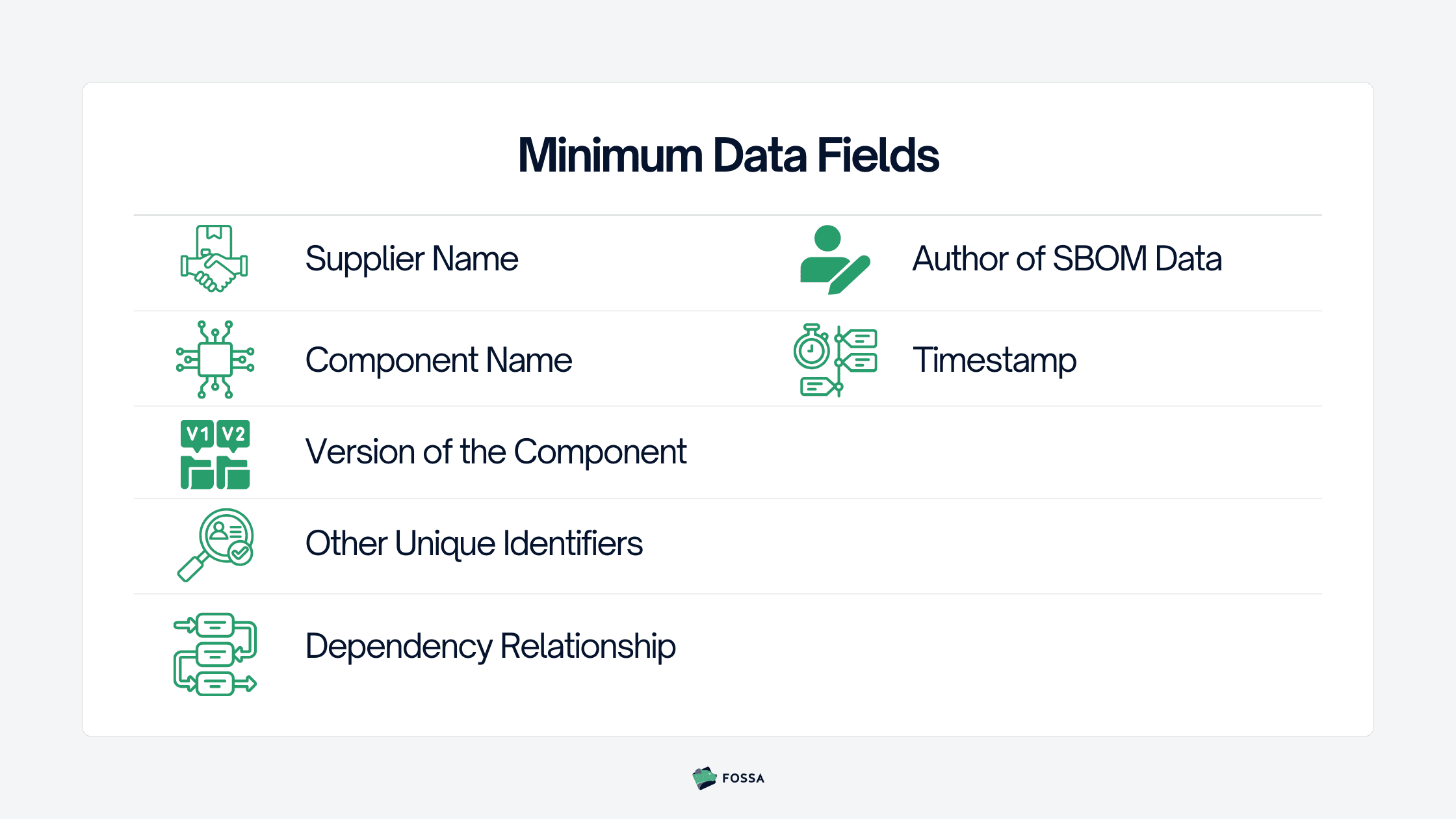This screenshot has width=1456, height=819.
Task: Click the magnifying glass identifier icon
Action: 215,545
